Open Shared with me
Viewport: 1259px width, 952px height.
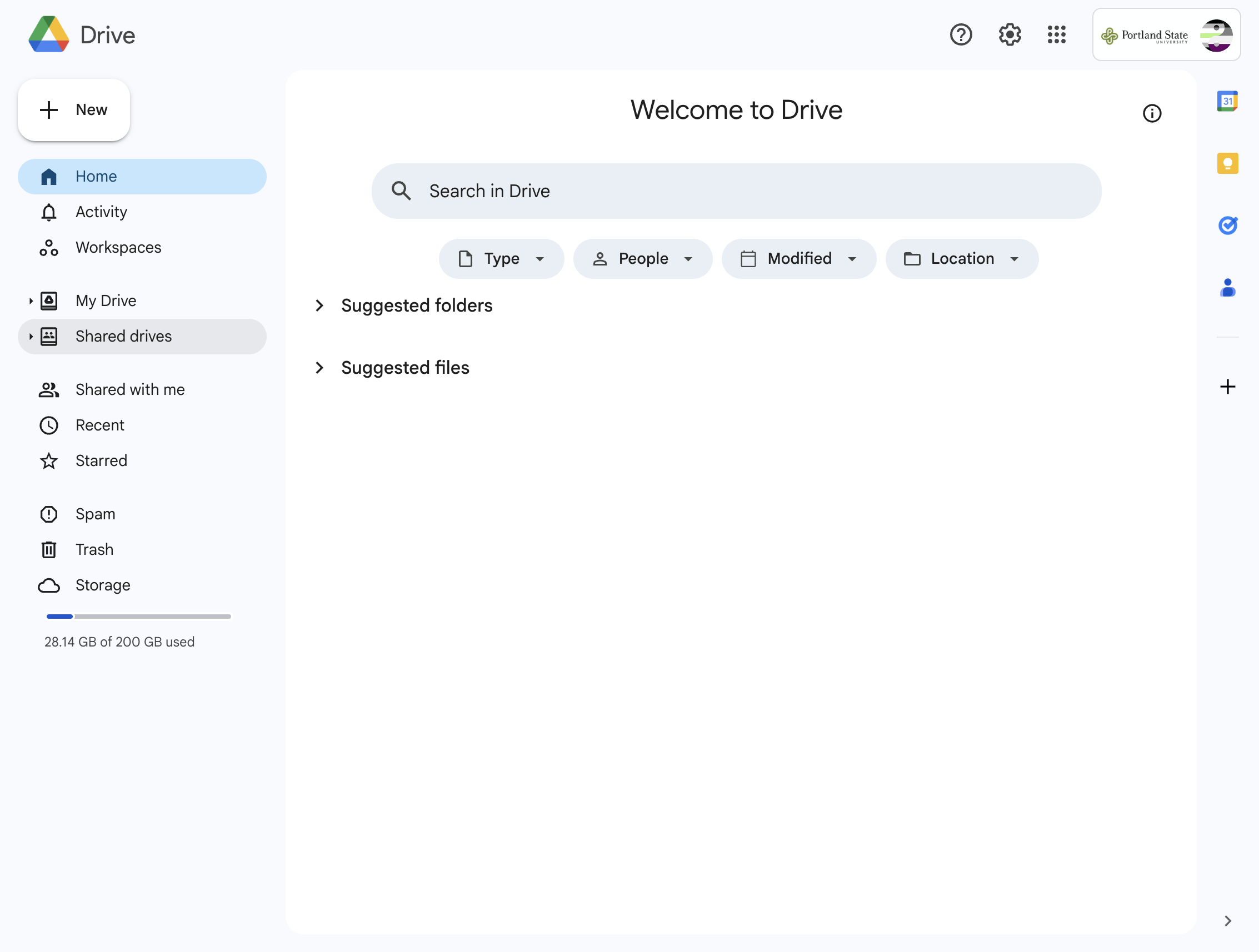[142, 390]
